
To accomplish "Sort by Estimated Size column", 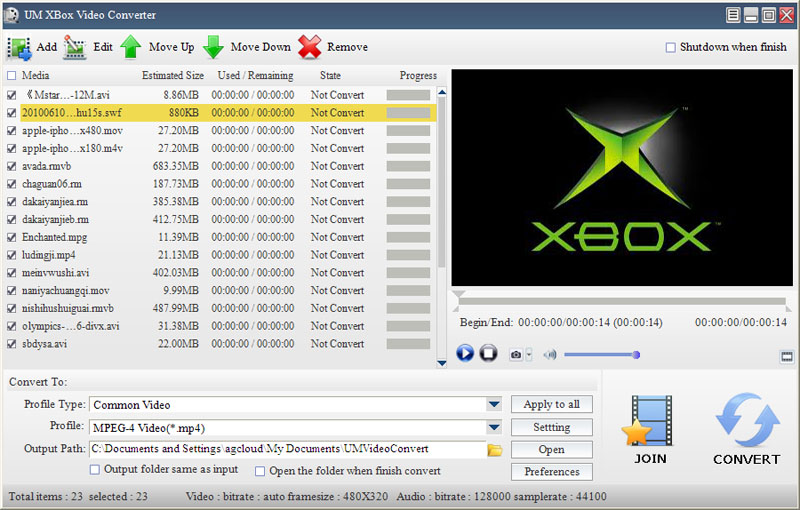I will click(x=172, y=75).
